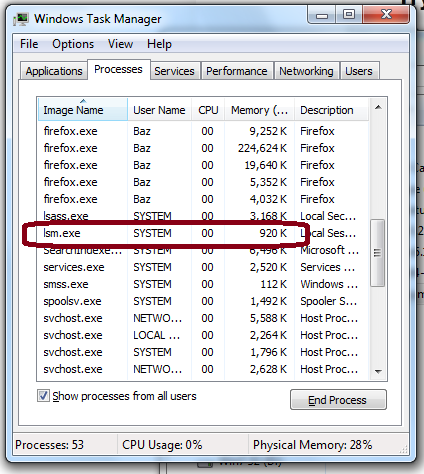Select firefox.exe using 4,032 K memory
This screenshot has width=424, height=474.
[x=203, y=199]
